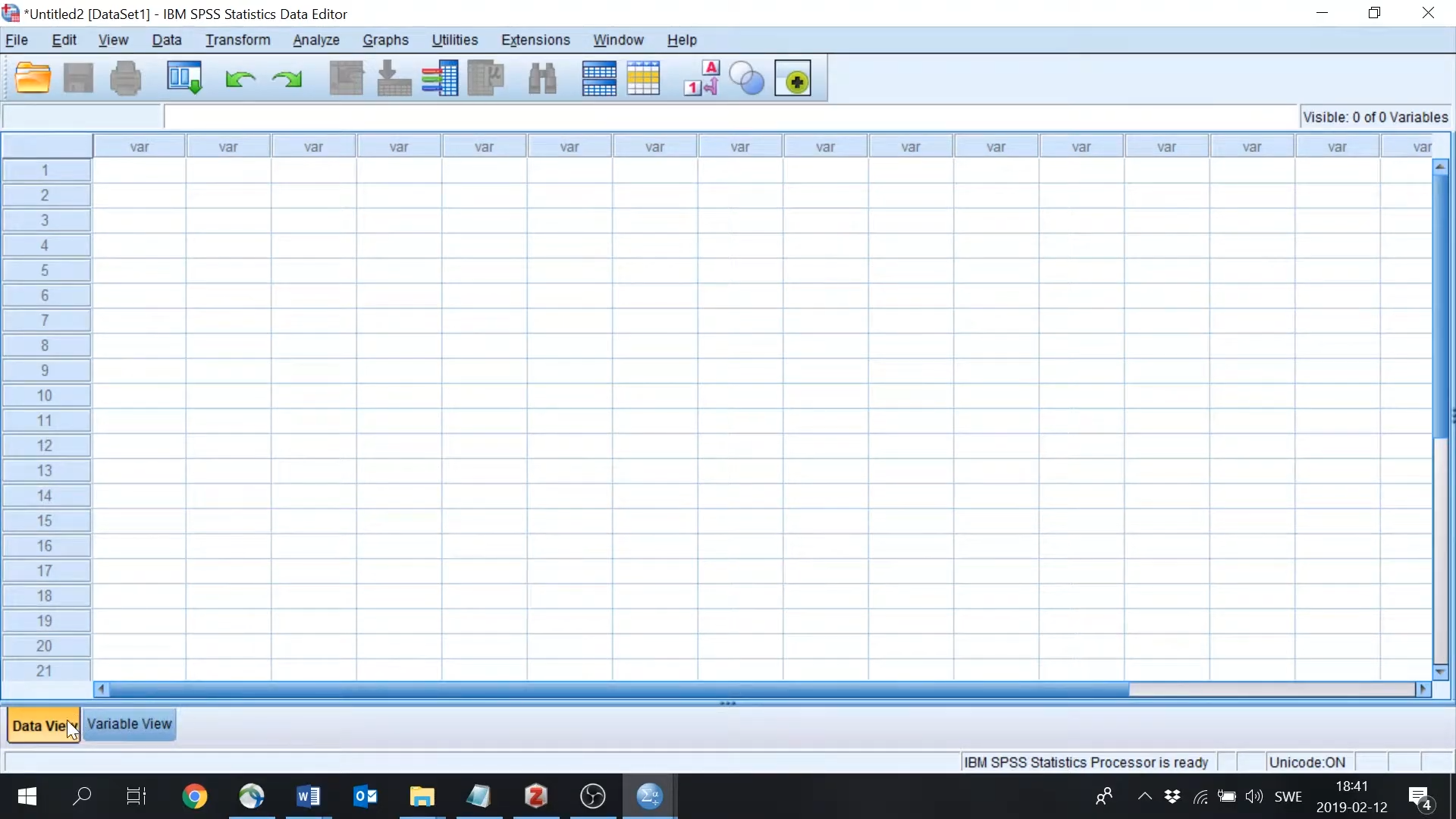Click the binoculars Find icon

543,78
